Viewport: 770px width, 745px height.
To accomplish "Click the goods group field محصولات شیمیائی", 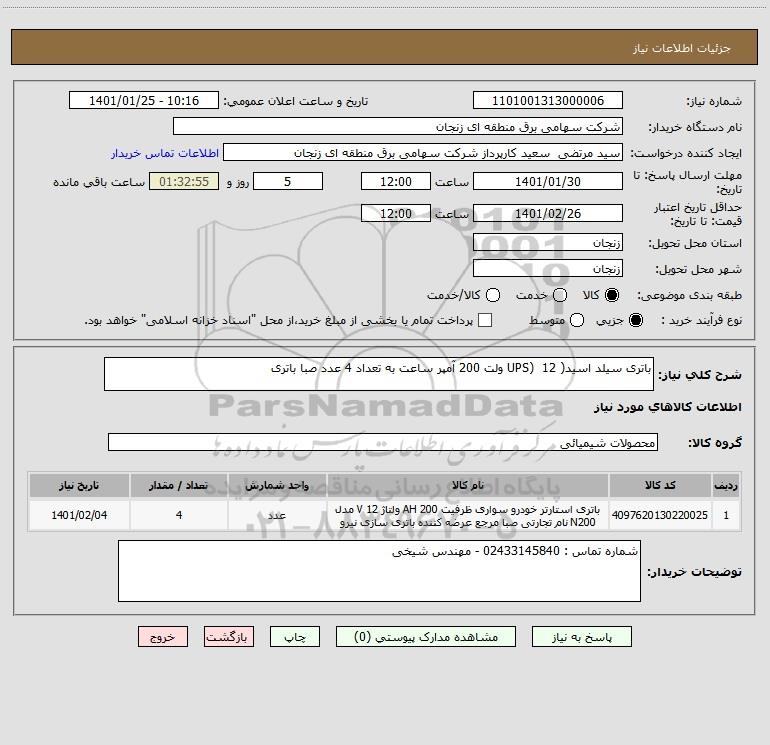I will coord(383,442).
